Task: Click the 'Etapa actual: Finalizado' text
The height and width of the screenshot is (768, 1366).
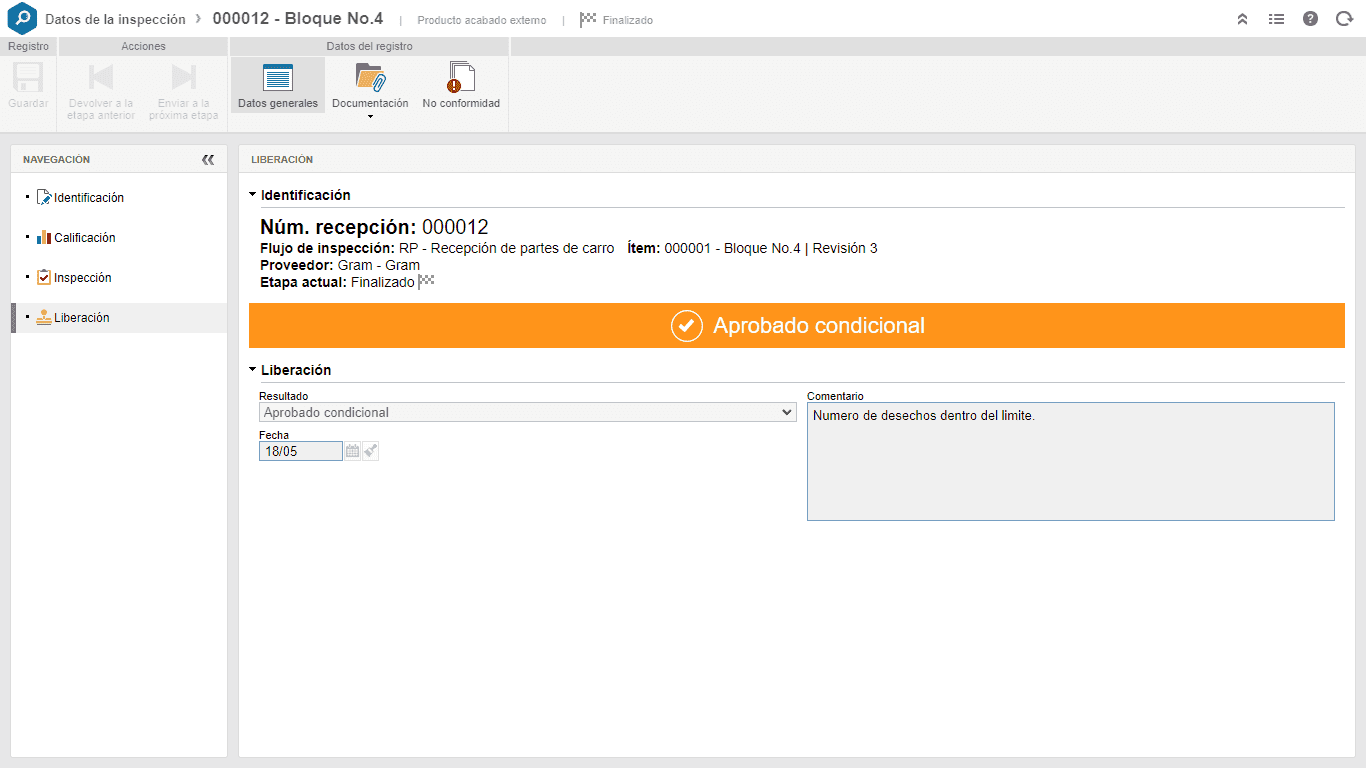Action: (337, 283)
